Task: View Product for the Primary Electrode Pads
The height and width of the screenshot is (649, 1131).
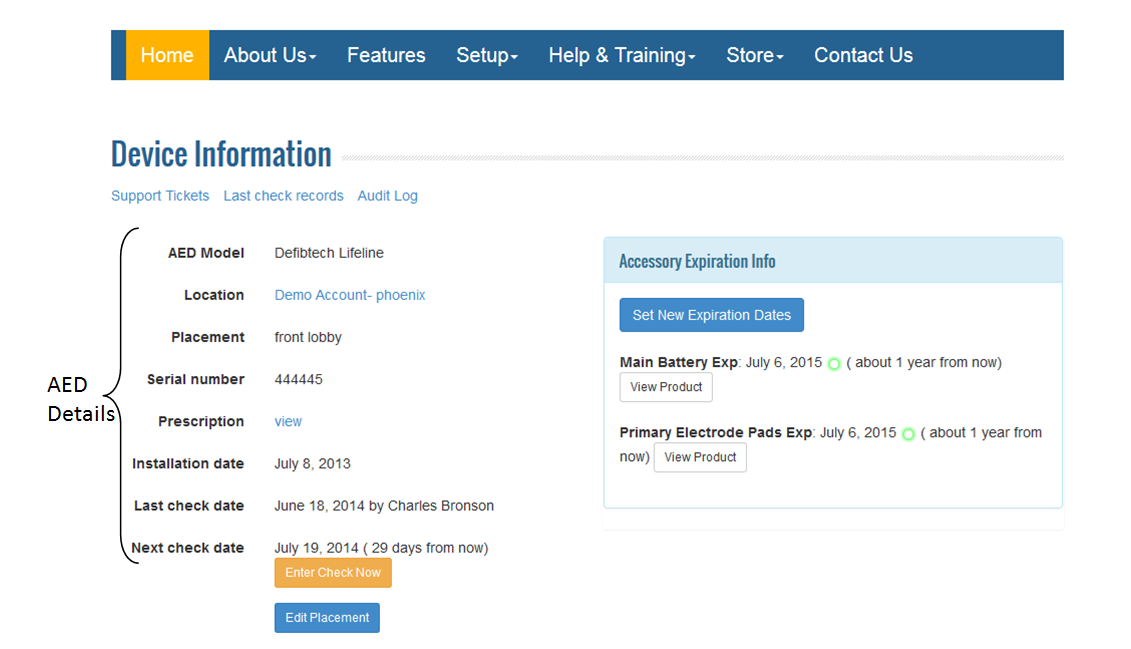Action: [700, 457]
